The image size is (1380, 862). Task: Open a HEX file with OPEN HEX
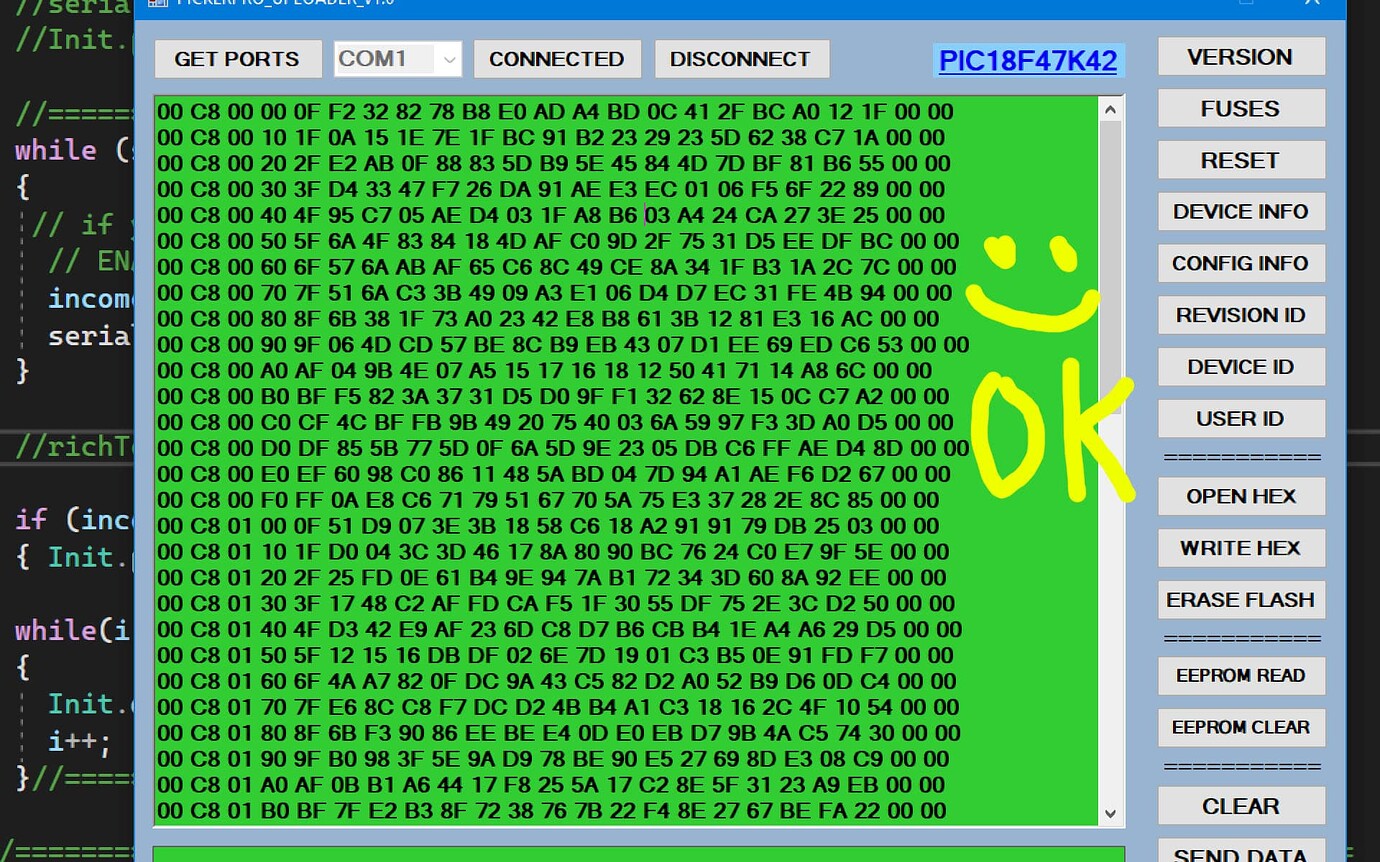point(1241,496)
